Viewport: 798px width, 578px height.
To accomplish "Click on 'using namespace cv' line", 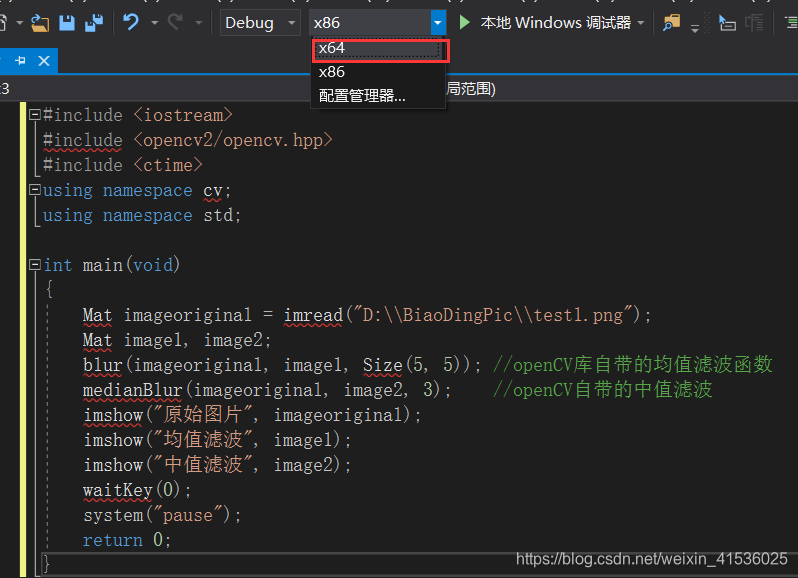I will coord(137,190).
